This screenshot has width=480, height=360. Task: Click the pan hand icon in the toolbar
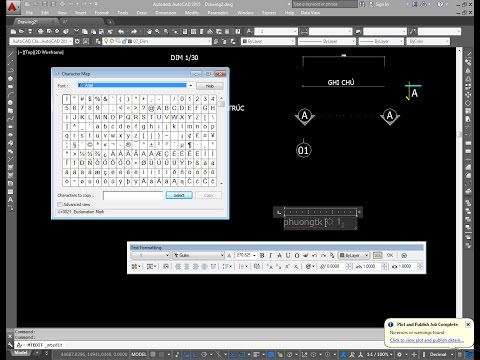(x=149, y=31)
